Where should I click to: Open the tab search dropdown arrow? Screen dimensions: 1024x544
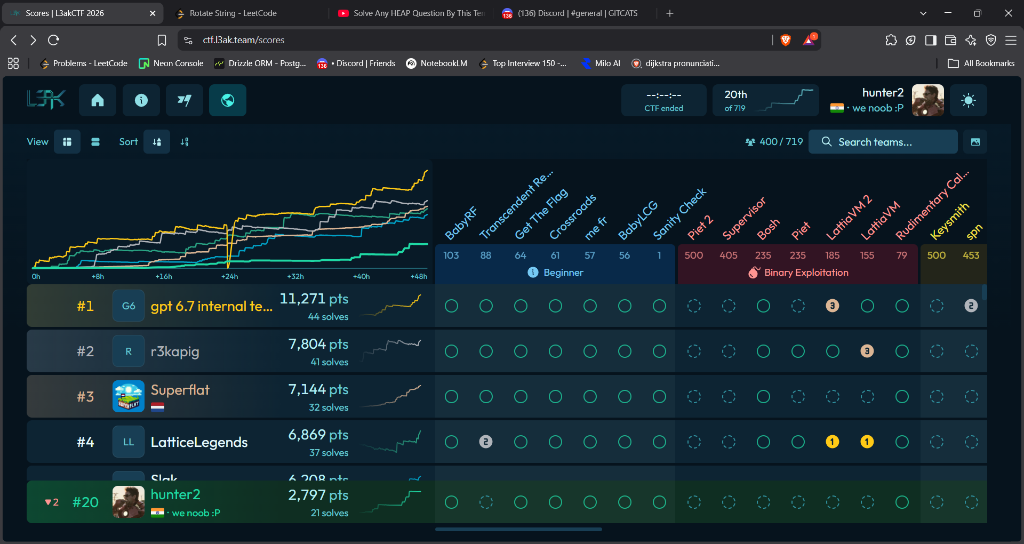[923, 13]
